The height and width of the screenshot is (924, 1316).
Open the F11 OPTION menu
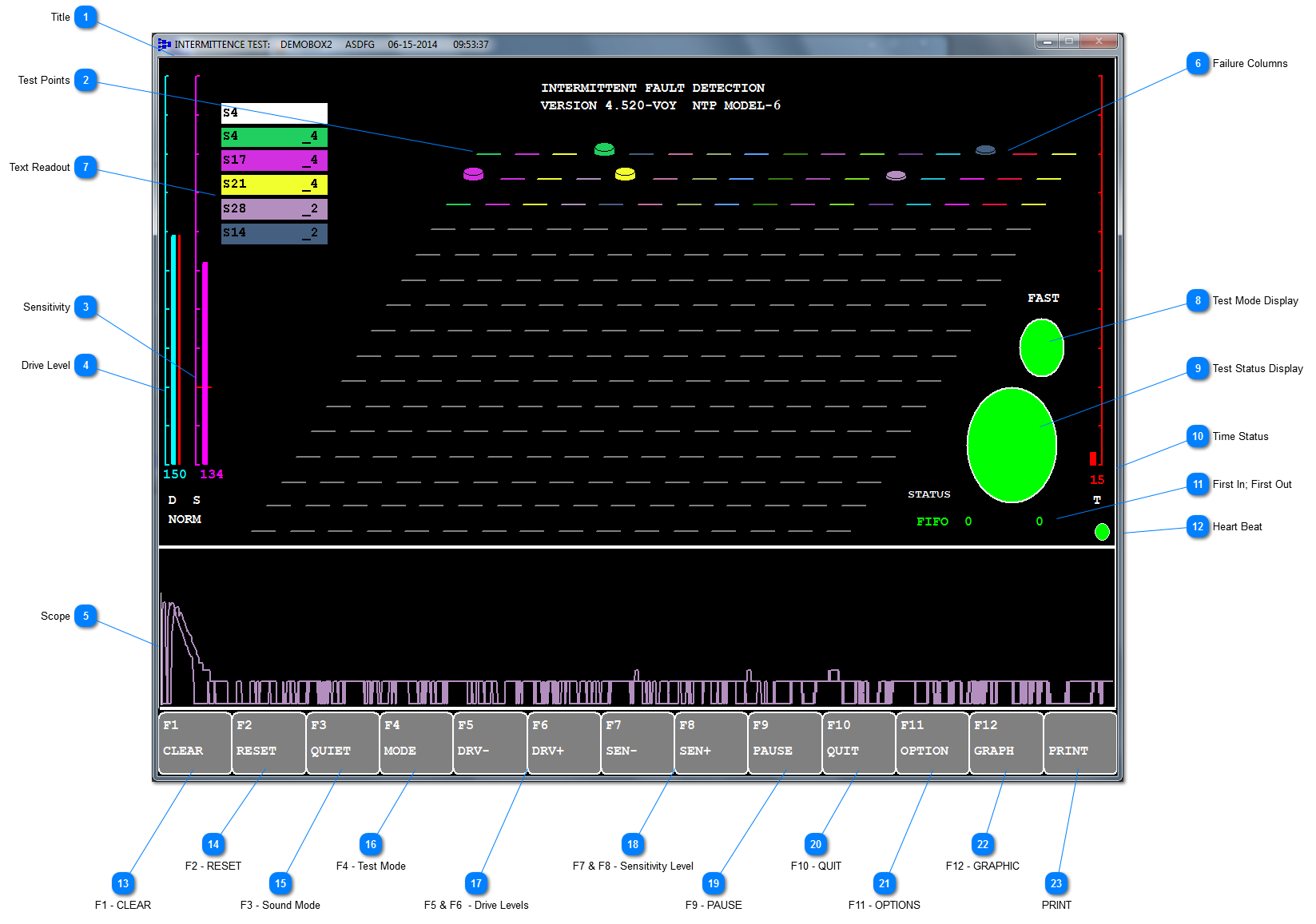[932, 744]
